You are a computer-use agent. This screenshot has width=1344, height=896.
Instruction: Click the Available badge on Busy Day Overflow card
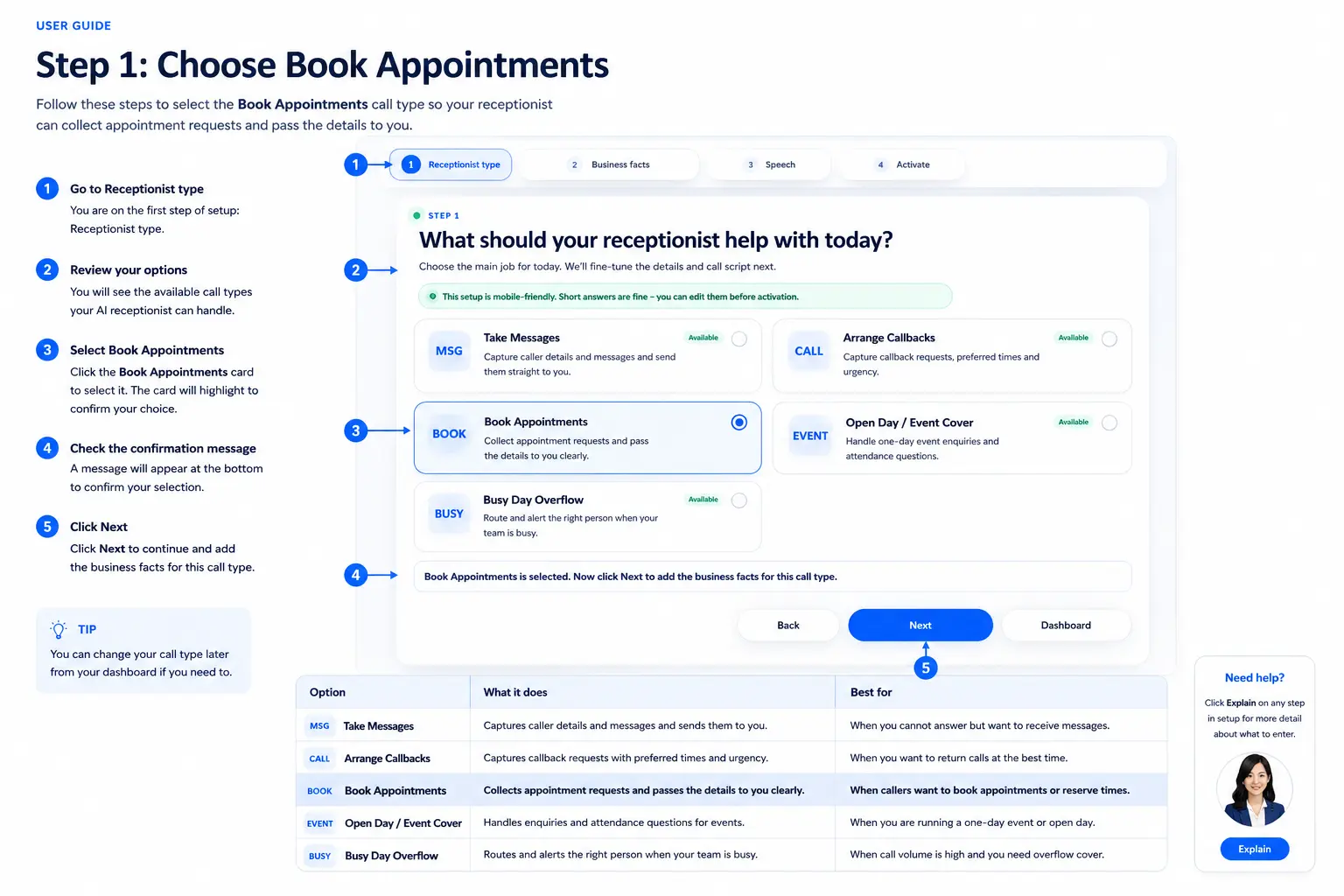click(703, 500)
